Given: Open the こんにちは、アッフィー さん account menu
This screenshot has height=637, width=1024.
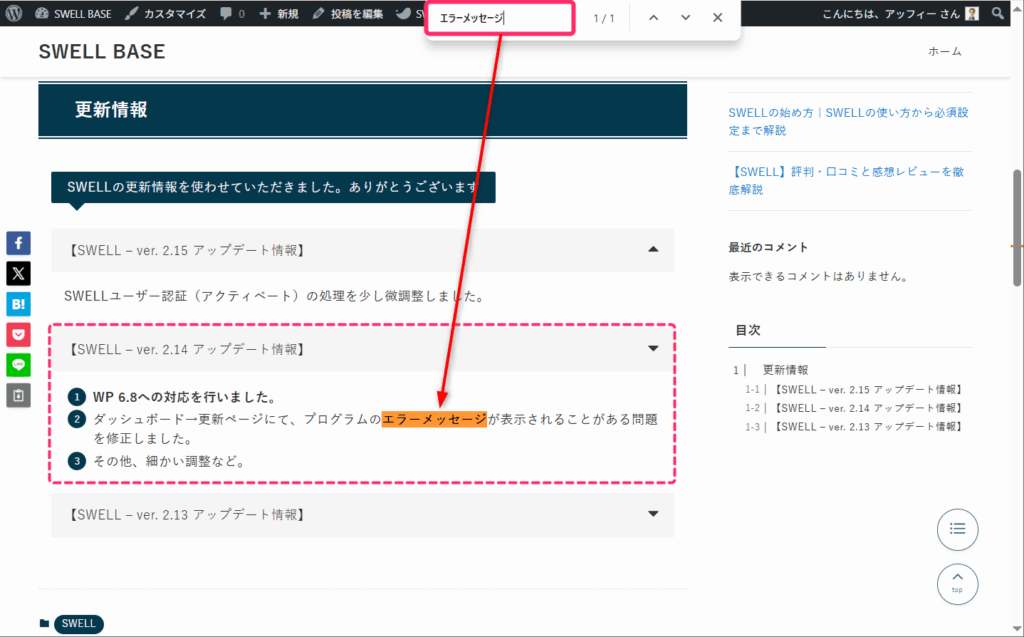Looking at the screenshot, I should 900,14.
